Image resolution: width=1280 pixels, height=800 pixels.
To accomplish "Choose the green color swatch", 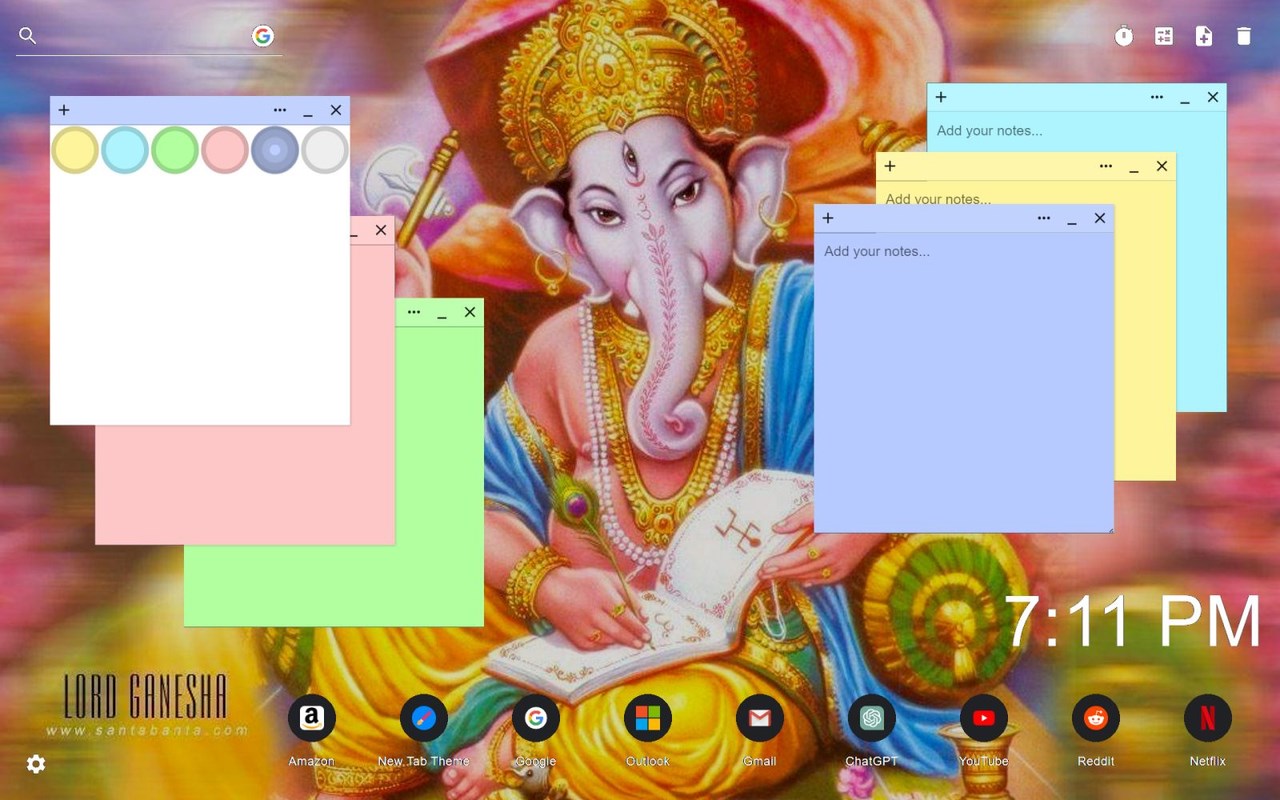I will [175, 150].
